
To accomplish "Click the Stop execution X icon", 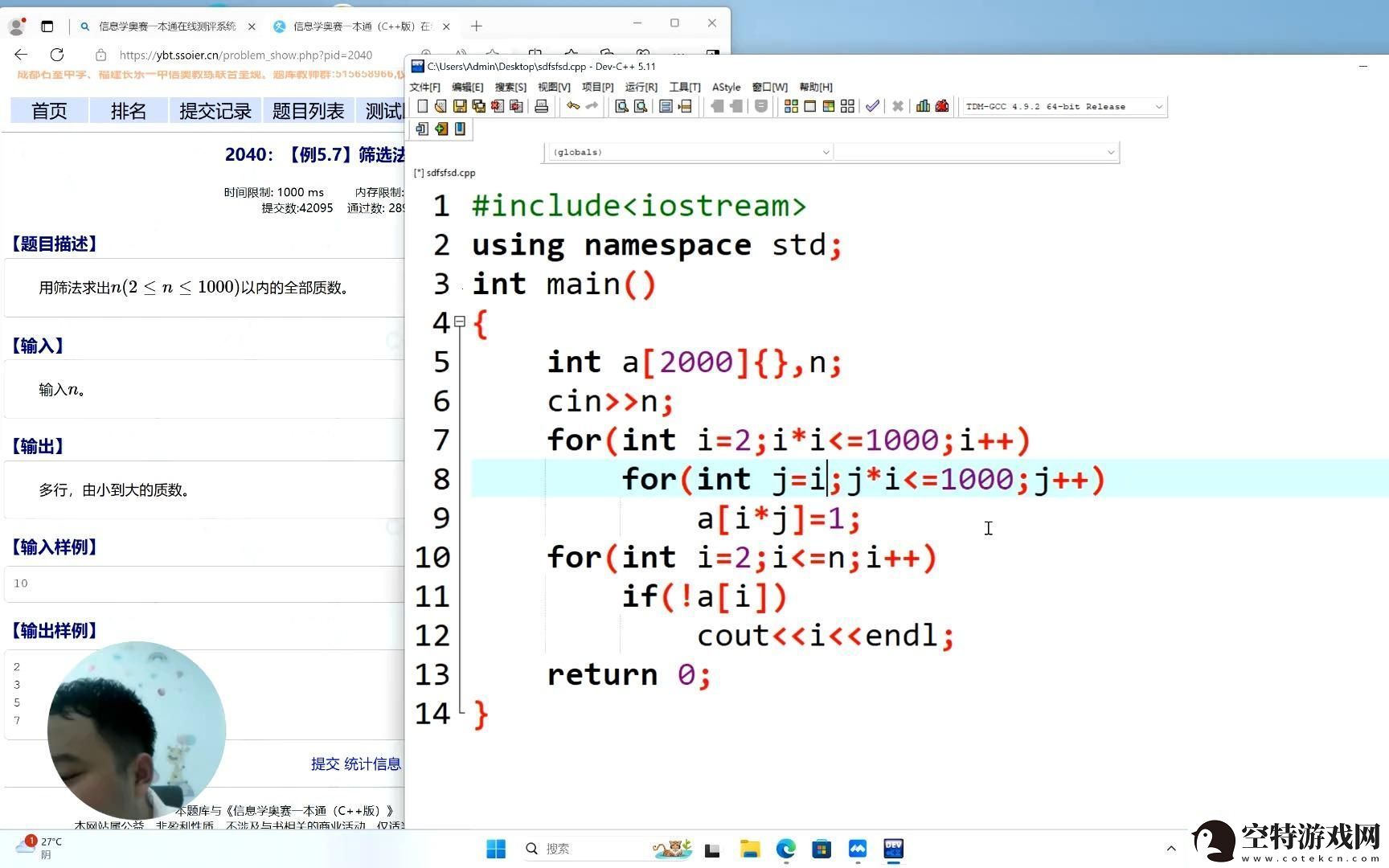I will [x=898, y=106].
